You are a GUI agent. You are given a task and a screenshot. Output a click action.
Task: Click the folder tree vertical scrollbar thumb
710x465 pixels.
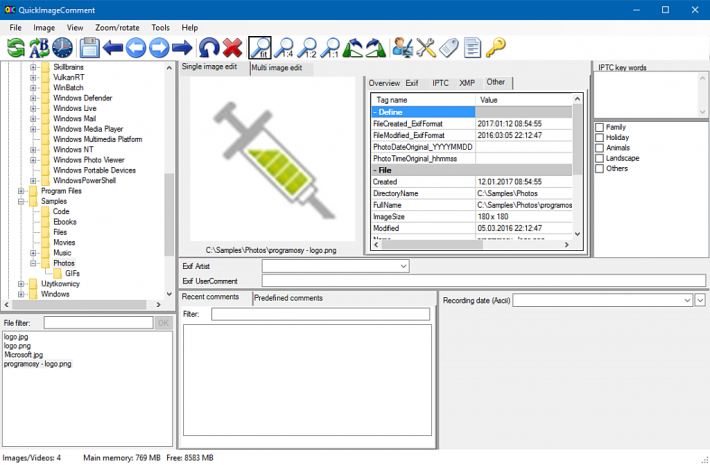click(169, 215)
